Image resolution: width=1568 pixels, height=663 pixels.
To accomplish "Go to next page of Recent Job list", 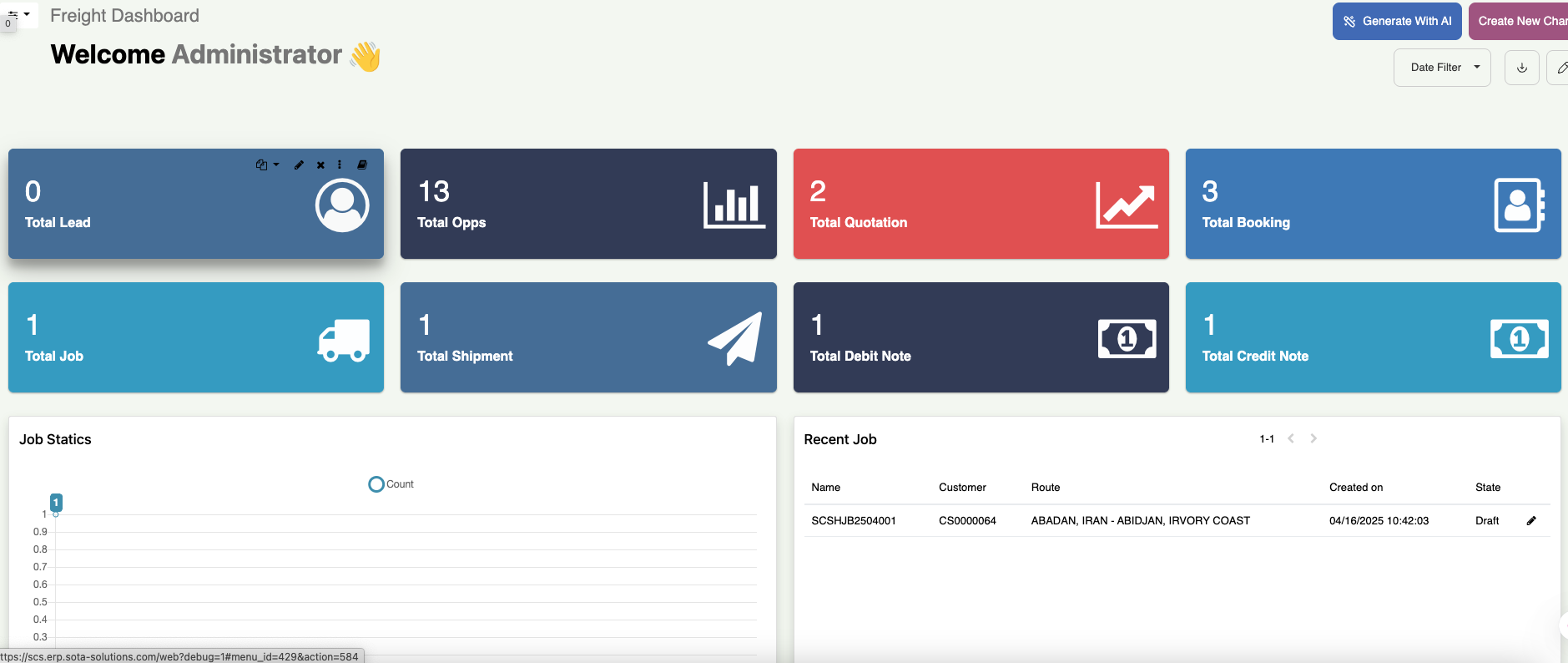I will tap(1313, 438).
